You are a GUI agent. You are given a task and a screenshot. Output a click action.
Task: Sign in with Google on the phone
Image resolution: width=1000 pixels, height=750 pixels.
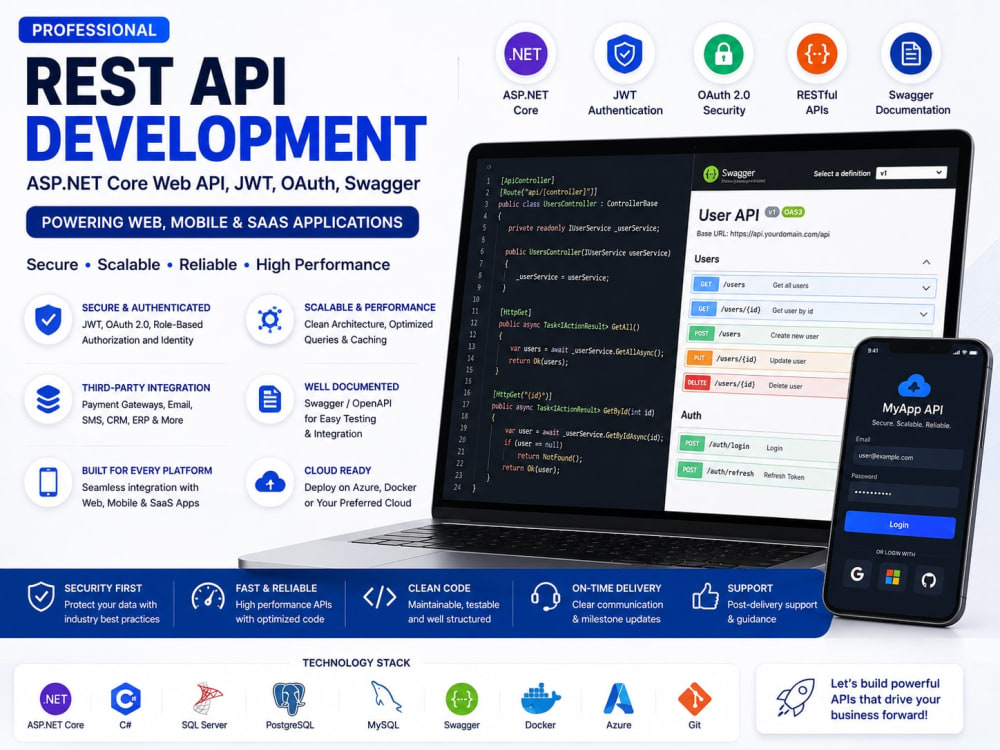coord(857,574)
